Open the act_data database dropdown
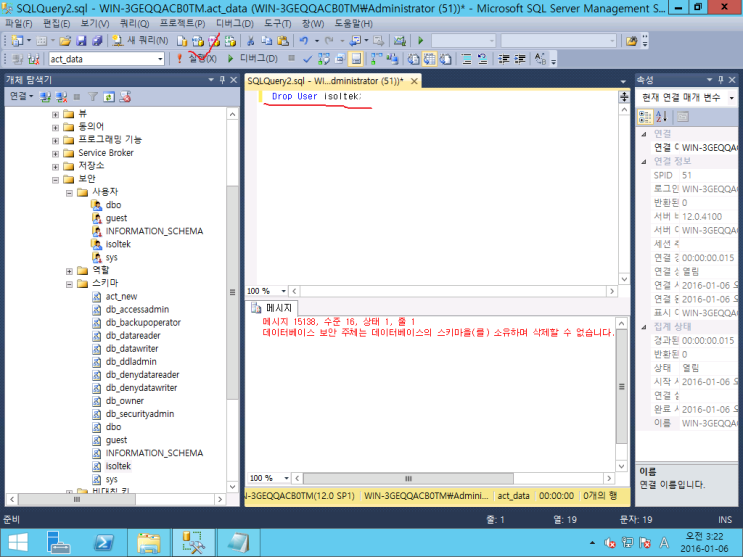Image resolution: width=743 pixels, height=557 pixels. pyautogui.click(x=160, y=59)
